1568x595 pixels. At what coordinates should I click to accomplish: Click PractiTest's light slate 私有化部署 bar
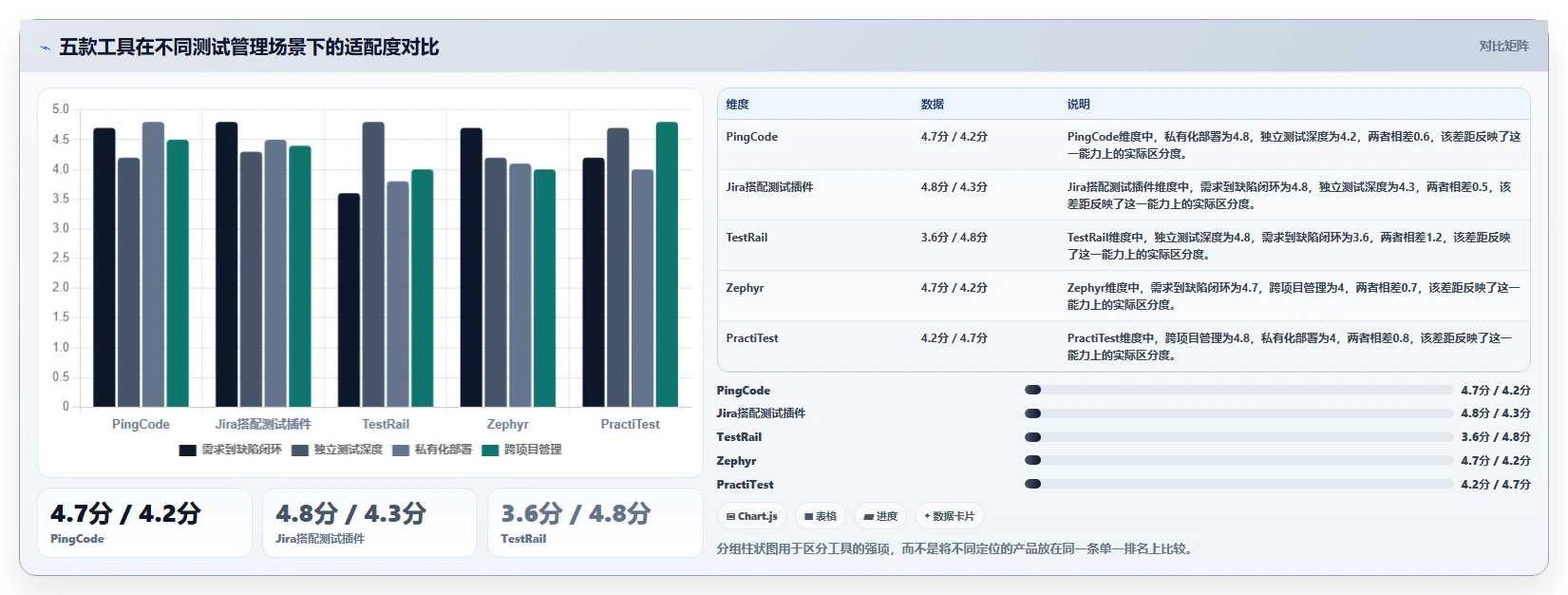click(x=643, y=288)
